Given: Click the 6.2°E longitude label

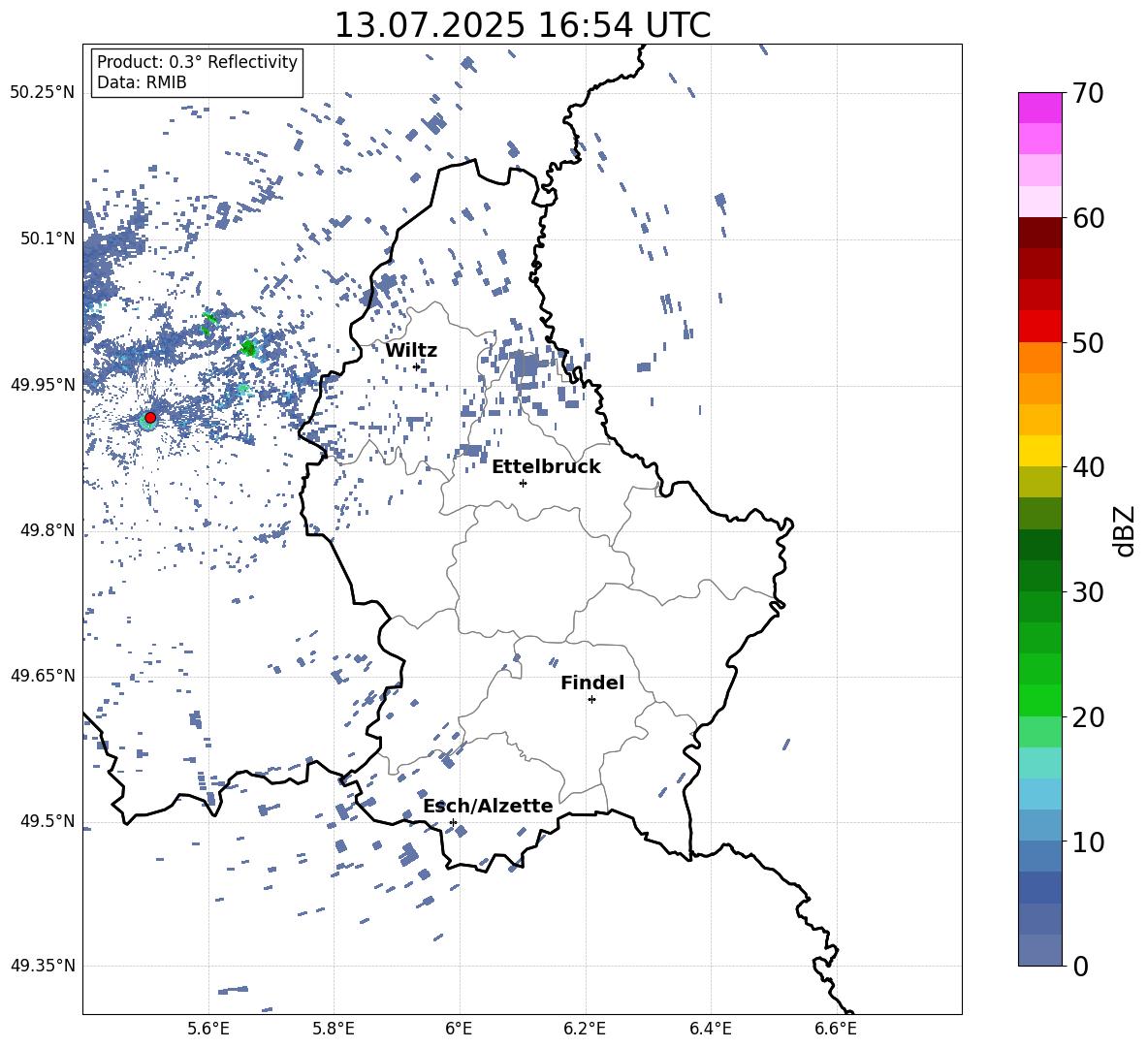Looking at the screenshot, I should (585, 1030).
